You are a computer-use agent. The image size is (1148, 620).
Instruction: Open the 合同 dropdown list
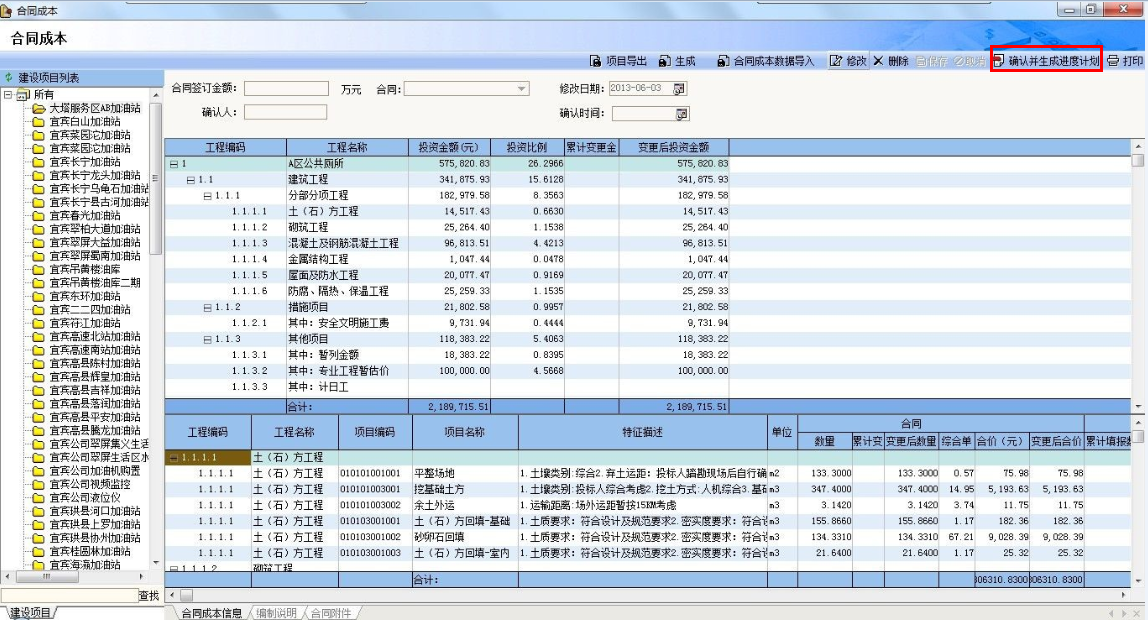(522, 89)
